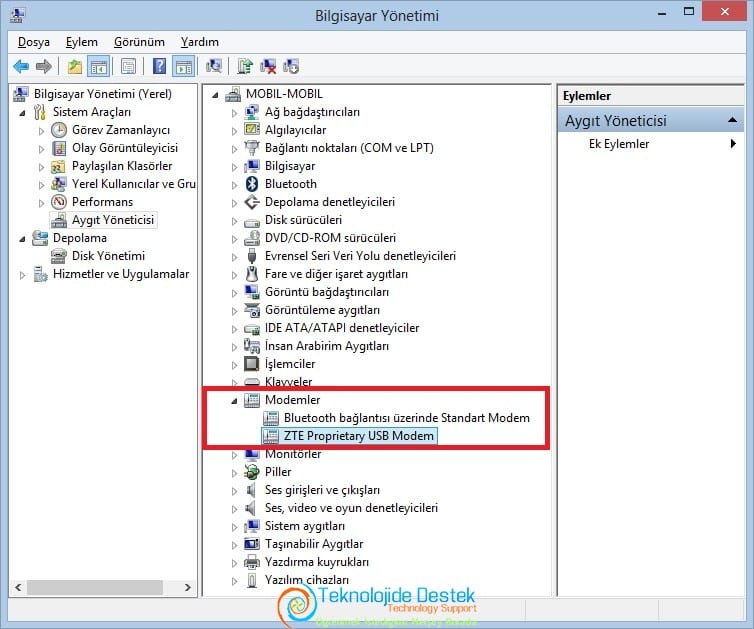Screen dimensions: 754x629
Task: Open the Eylem menu
Action: pos(82,42)
